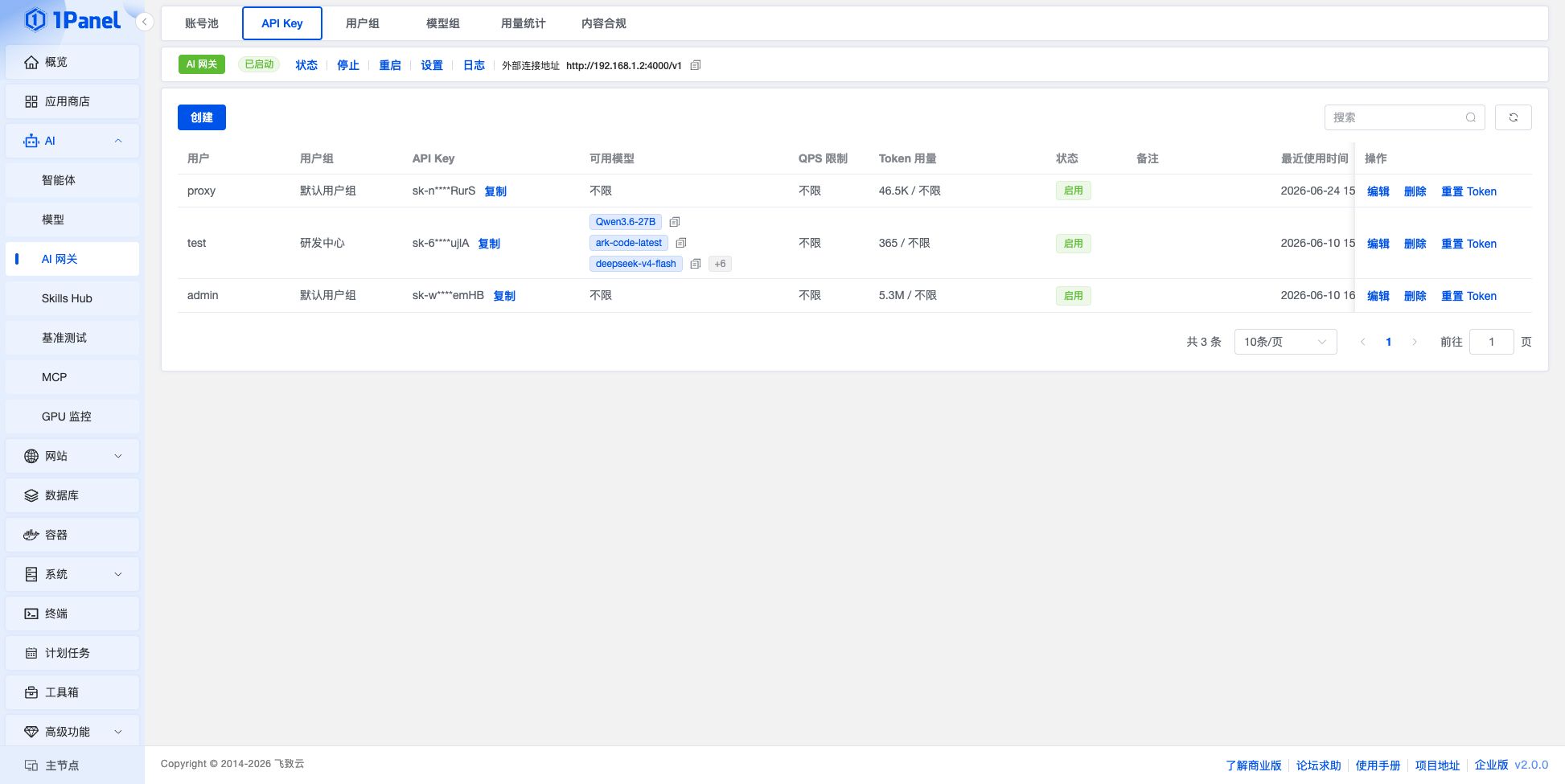Click 重启 to restart the AI gateway

tap(390, 65)
